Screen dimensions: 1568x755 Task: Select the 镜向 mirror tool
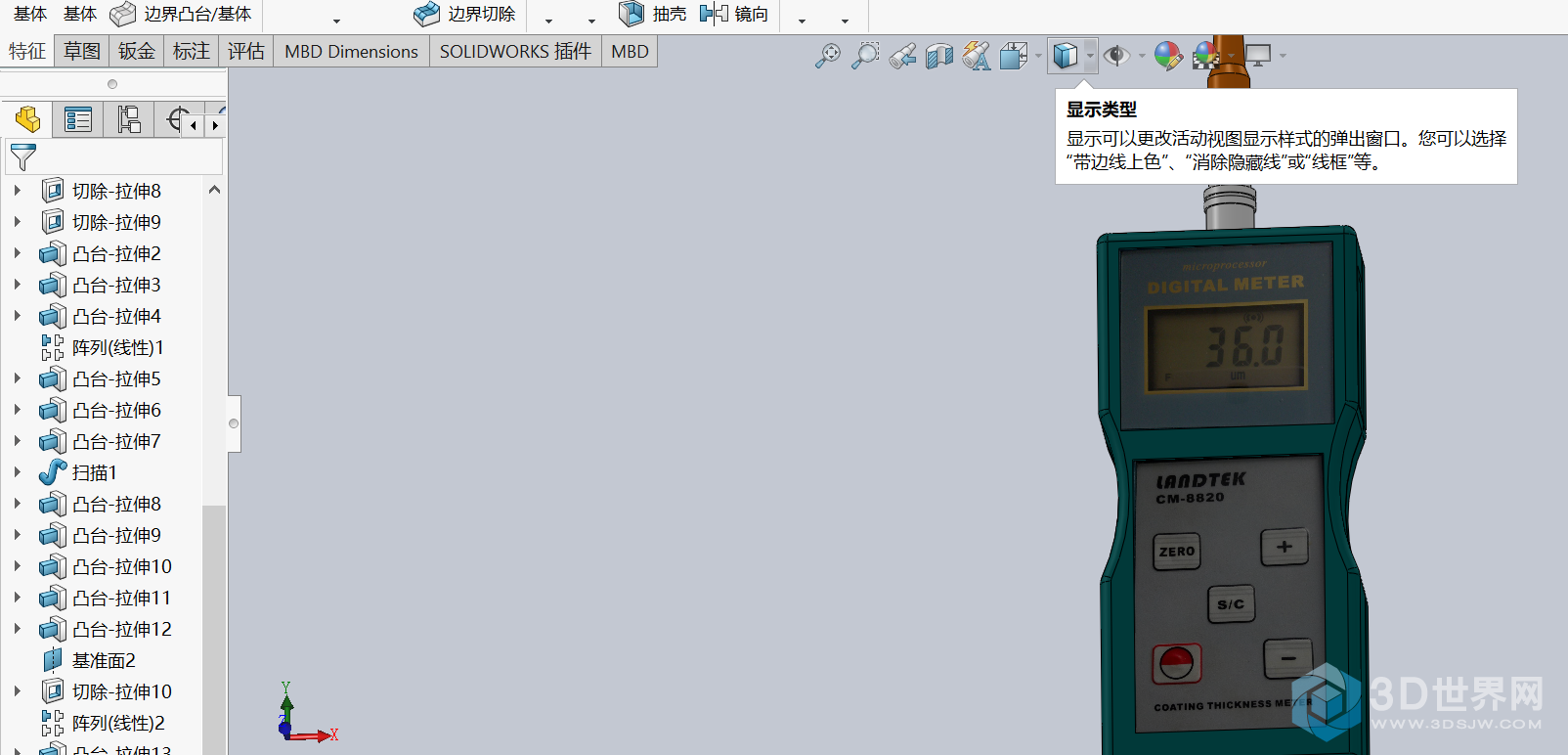click(734, 14)
